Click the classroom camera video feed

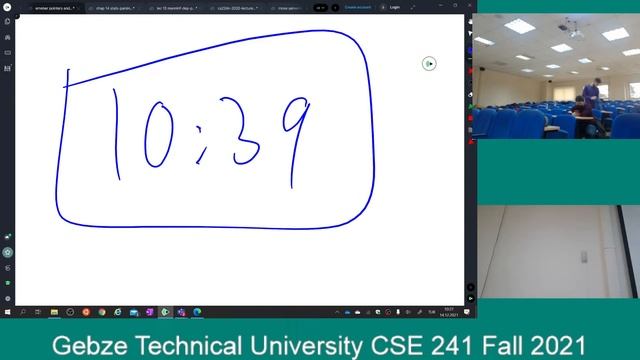(556, 76)
